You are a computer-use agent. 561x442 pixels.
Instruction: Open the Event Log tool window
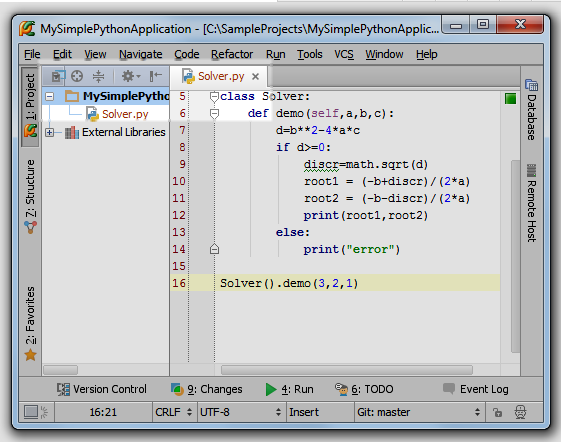coord(476,389)
